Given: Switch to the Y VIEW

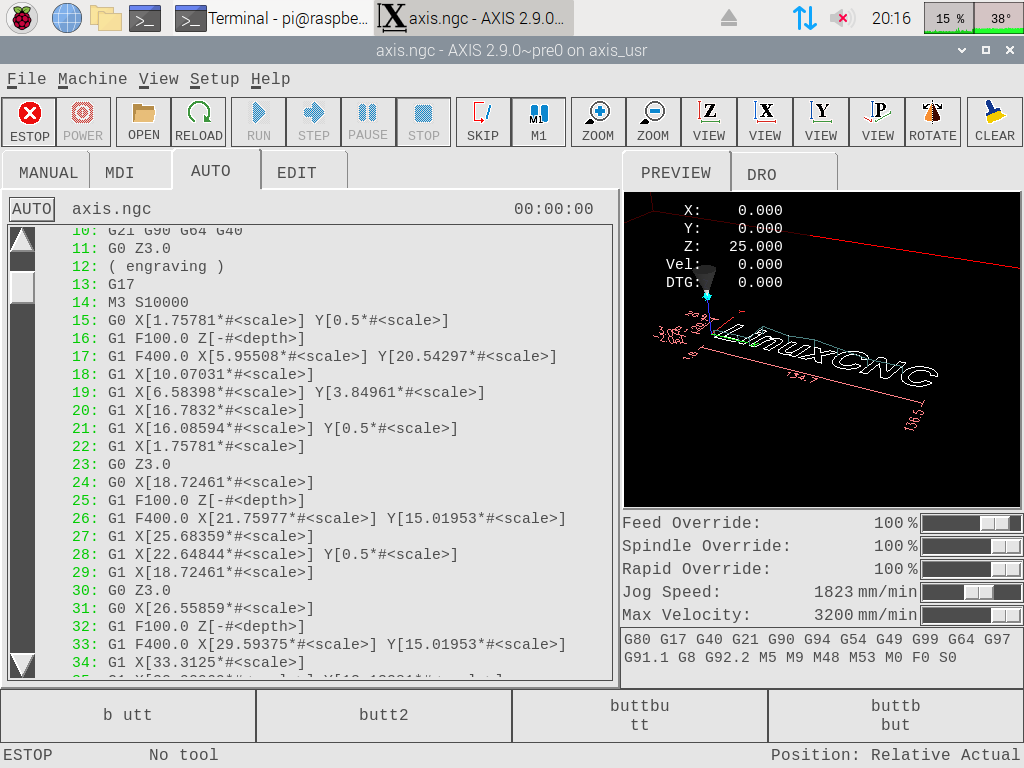Looking at the screenshot, I should (821, 122).
